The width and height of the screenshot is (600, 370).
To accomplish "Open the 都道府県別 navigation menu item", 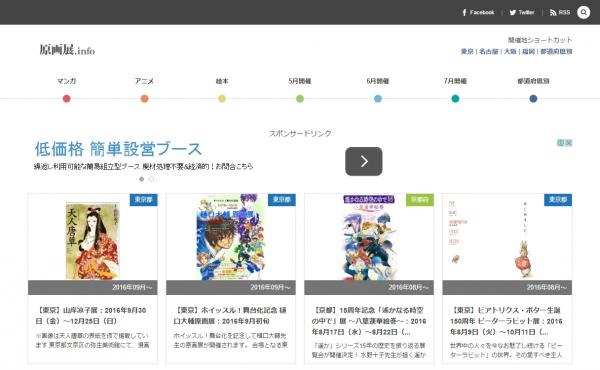I will pos(533,81).
